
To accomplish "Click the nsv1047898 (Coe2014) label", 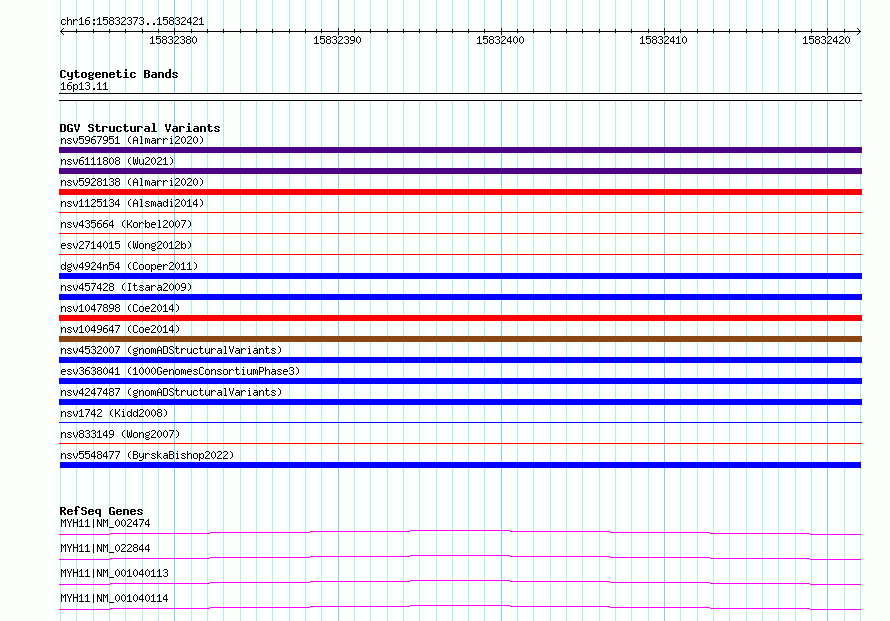I will 120,308.
